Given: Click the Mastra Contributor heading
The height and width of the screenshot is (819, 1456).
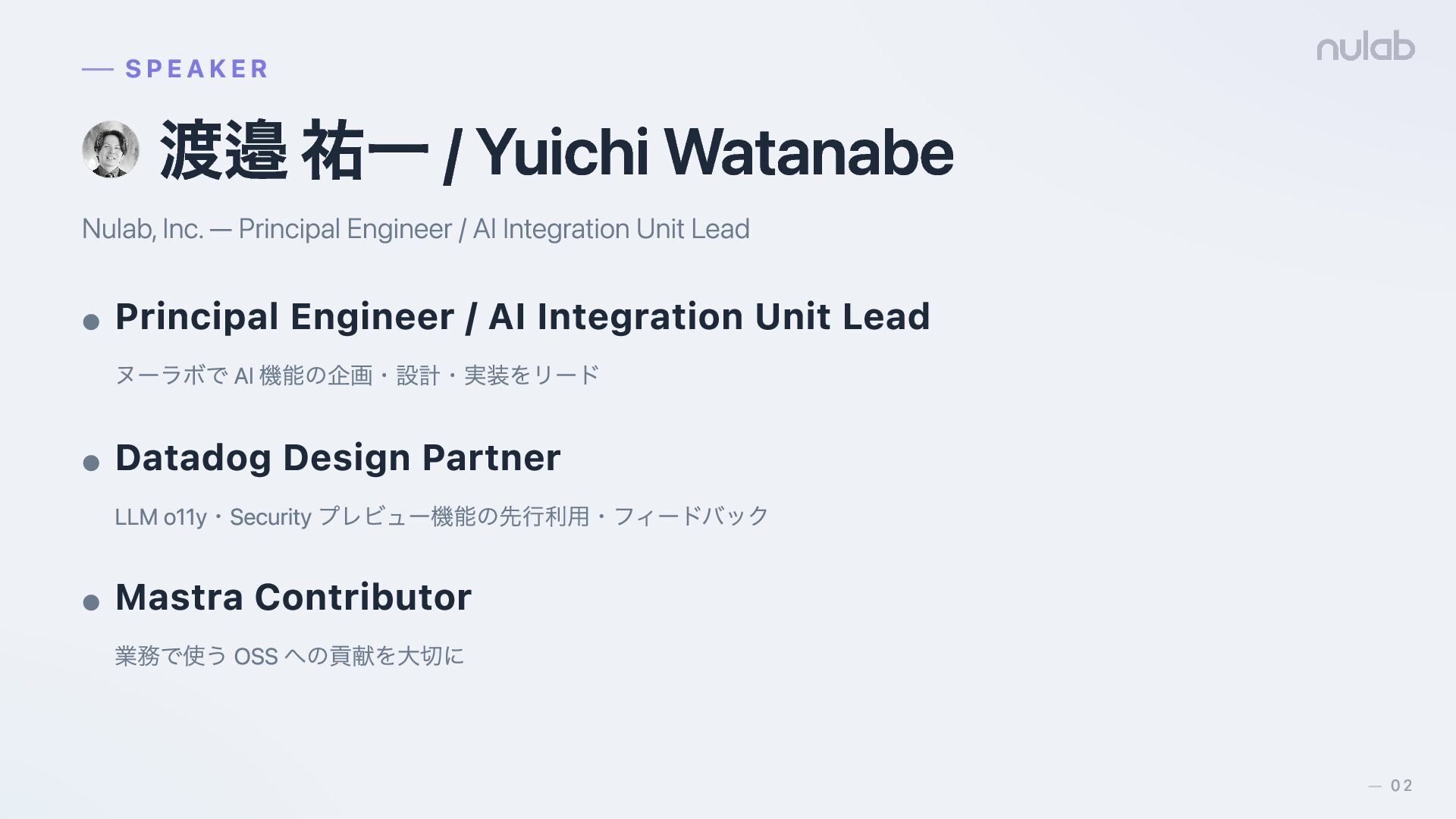Looking at the screenshot, I should [293, 598].
